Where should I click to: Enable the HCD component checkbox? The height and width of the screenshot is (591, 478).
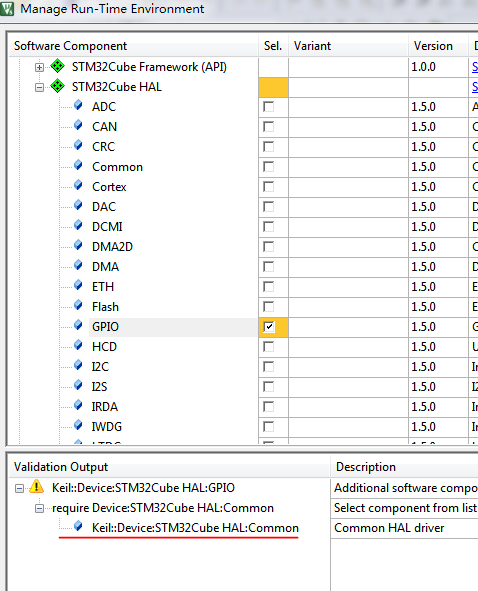click(269, 346)
